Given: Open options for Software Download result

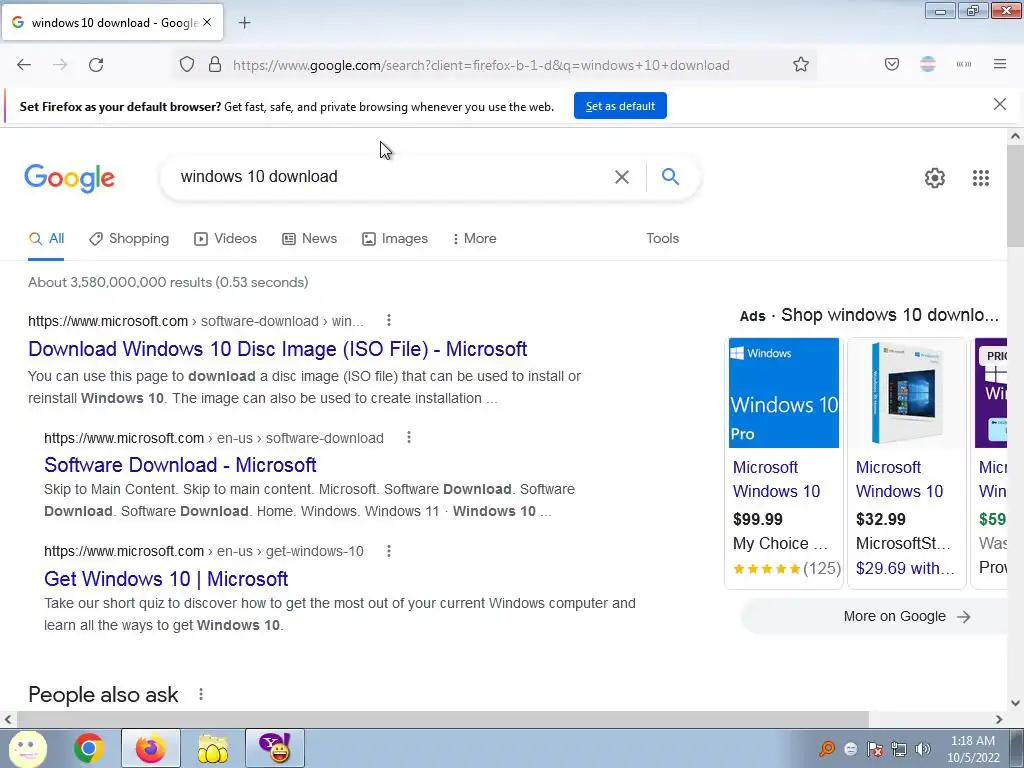Looking at the screenshot, I should click(x=409, y=437).
